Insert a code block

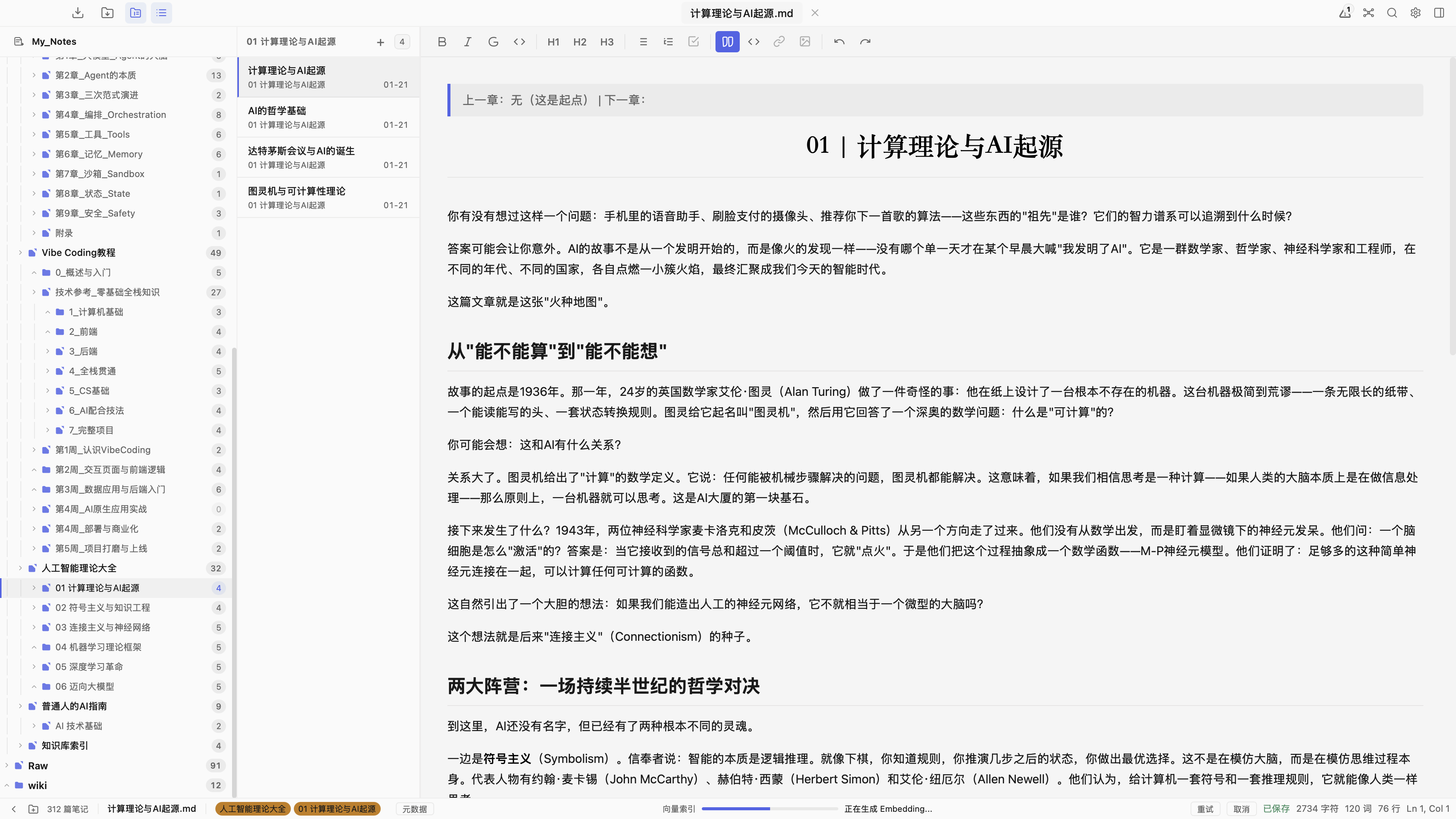(753, 42)
